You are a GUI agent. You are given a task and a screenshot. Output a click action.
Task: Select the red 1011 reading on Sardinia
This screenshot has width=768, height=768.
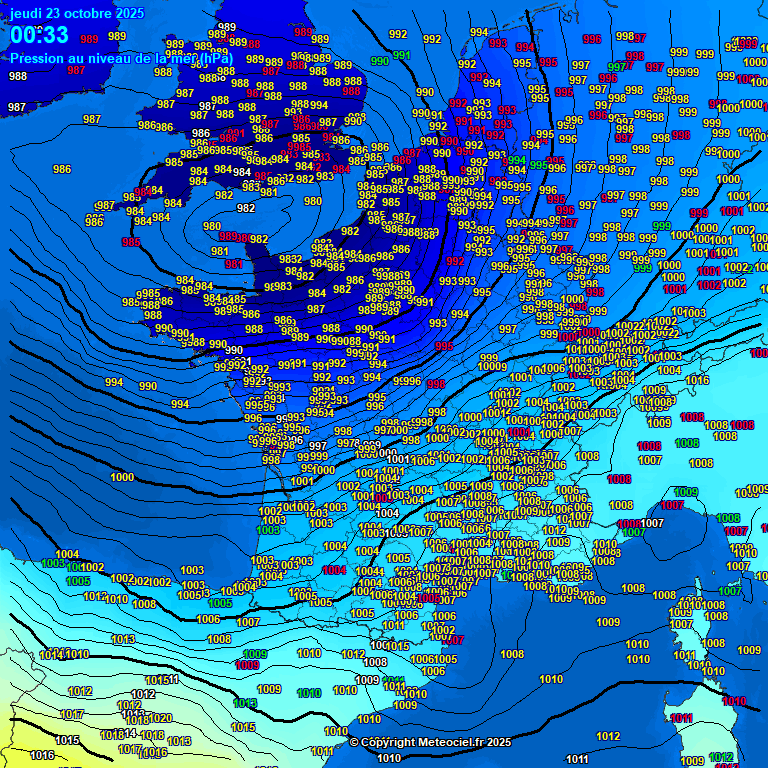[x=682, y=718]
